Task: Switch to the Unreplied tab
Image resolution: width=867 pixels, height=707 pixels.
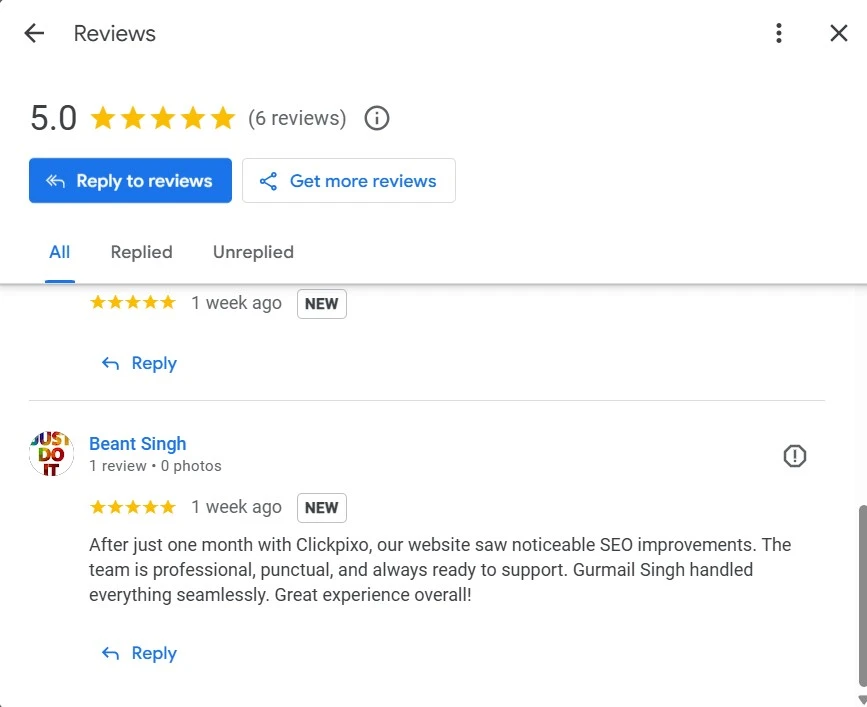Action: (253, 253)
